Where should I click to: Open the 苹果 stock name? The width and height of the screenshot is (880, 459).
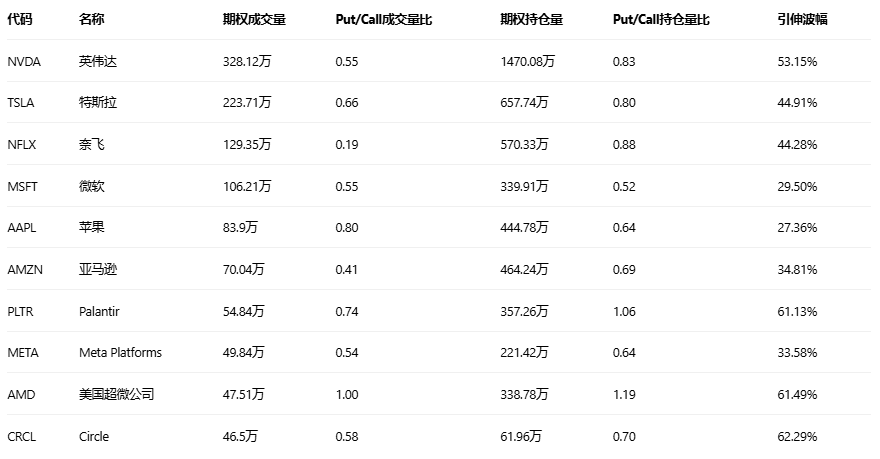click(x=91, y=228)
